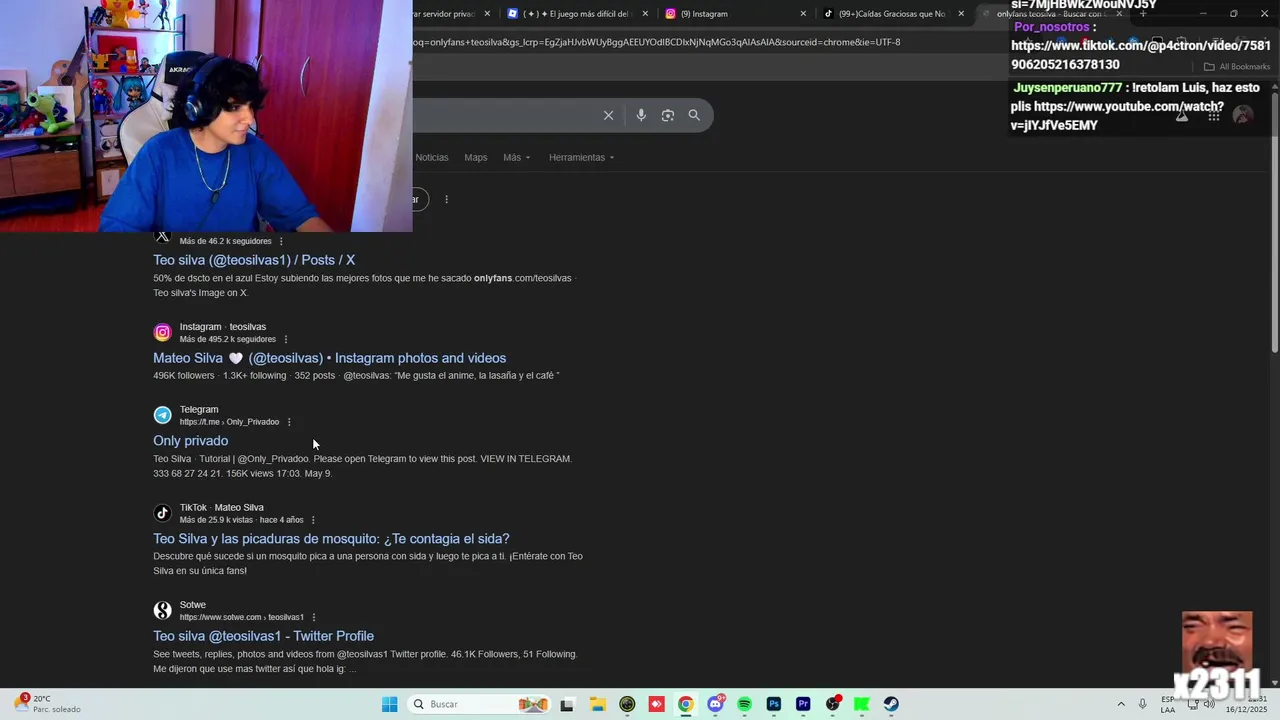Open the ESP LAA language indicator
The height and width of the screenshot is (720, 1280).
click(x=1168, y=704)
